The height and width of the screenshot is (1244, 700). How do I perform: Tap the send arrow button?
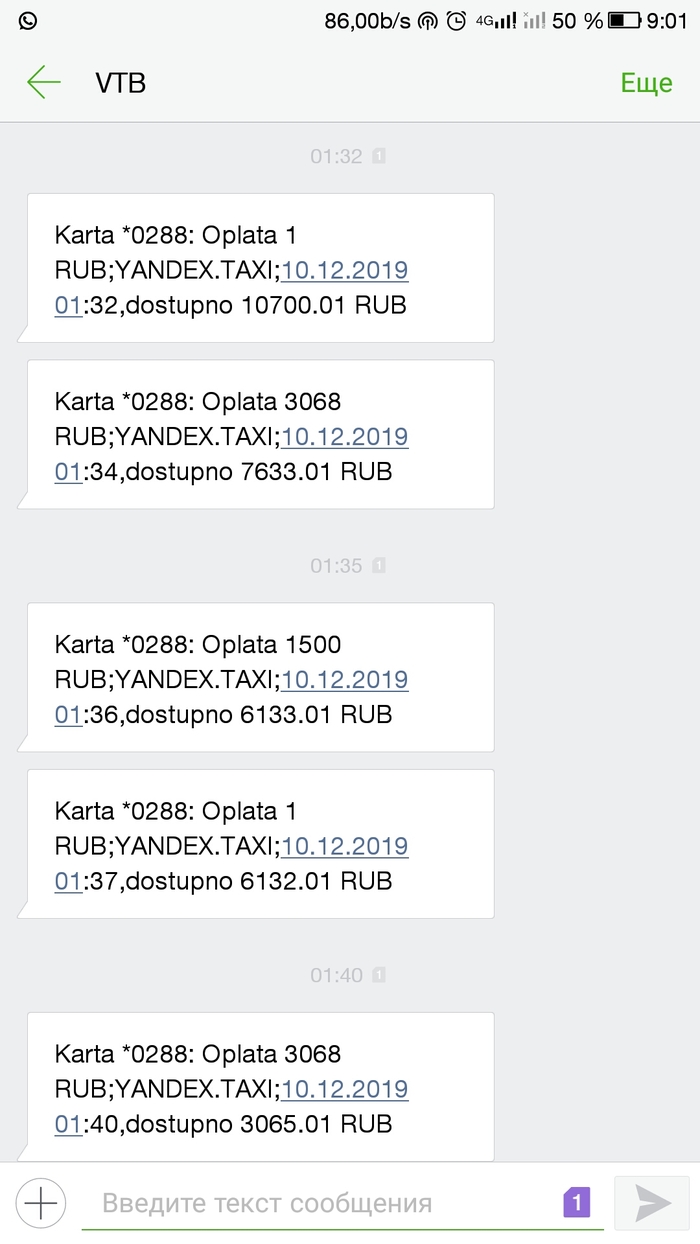pos(652,1202)
